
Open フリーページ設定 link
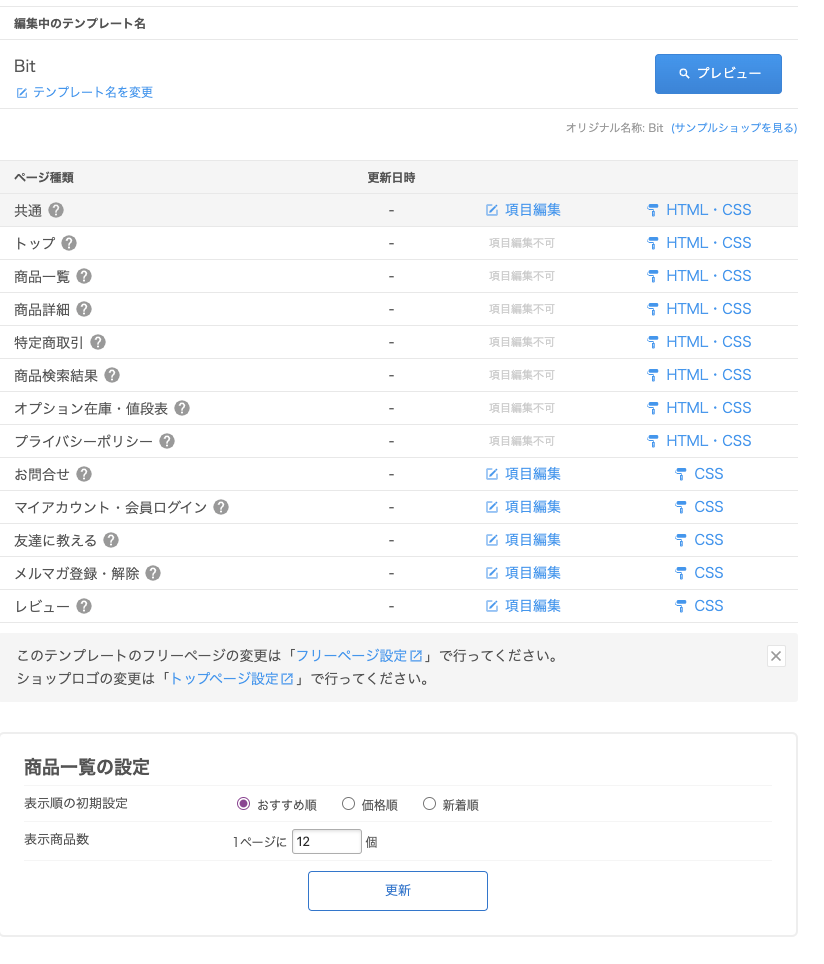click(x=359, y=656)
